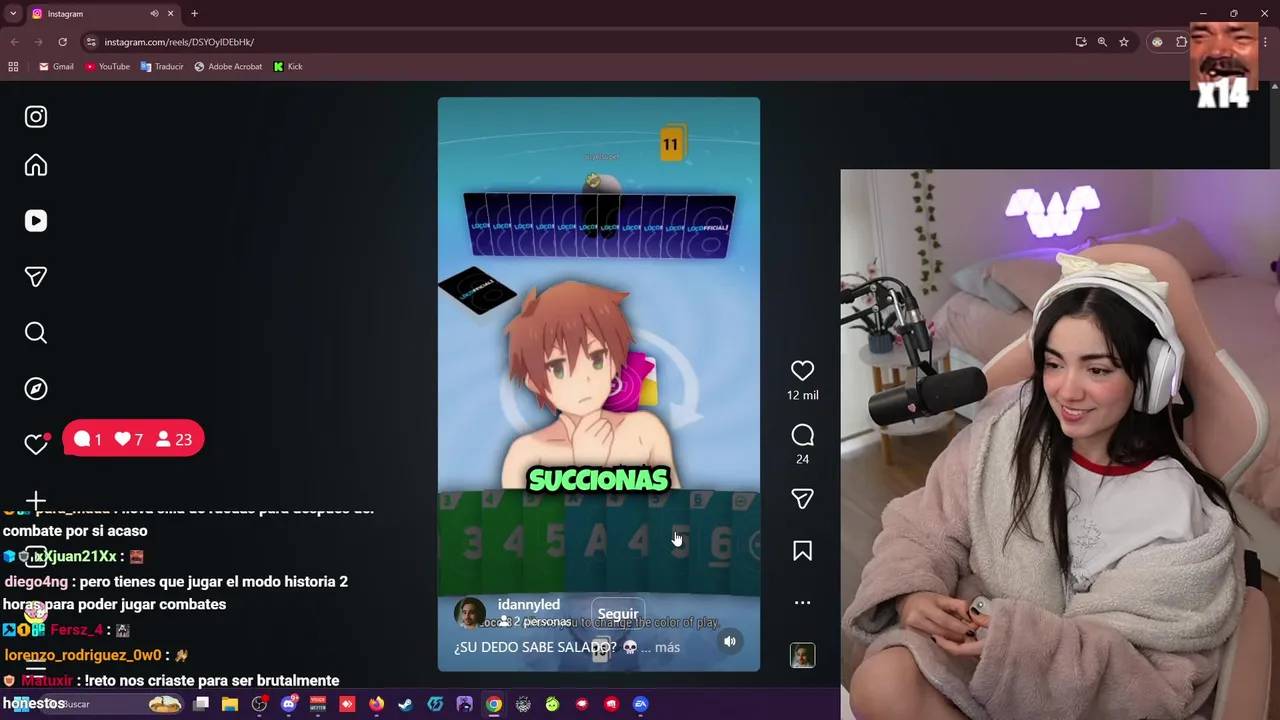Viewport: 1280px width, 720px height.
Task: Open the reel's three-dot more options
Action: tap(802, 603)
